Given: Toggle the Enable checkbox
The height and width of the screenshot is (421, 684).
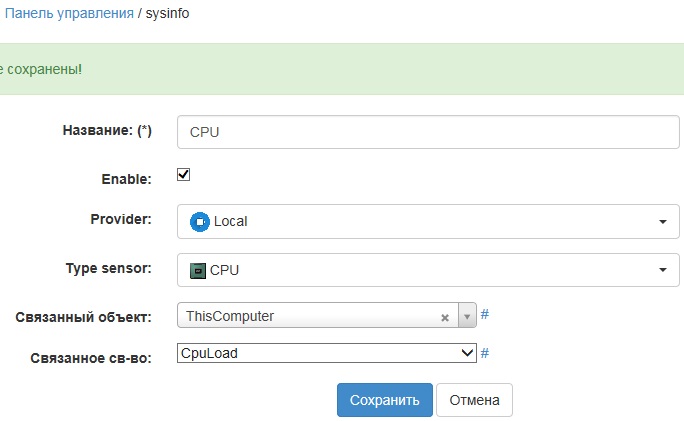Looking at the screenshot, I should [183, 175].
